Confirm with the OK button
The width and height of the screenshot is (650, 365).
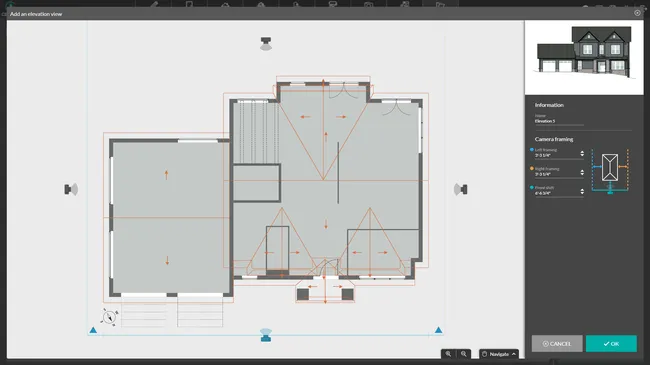(x=611, y=343)
